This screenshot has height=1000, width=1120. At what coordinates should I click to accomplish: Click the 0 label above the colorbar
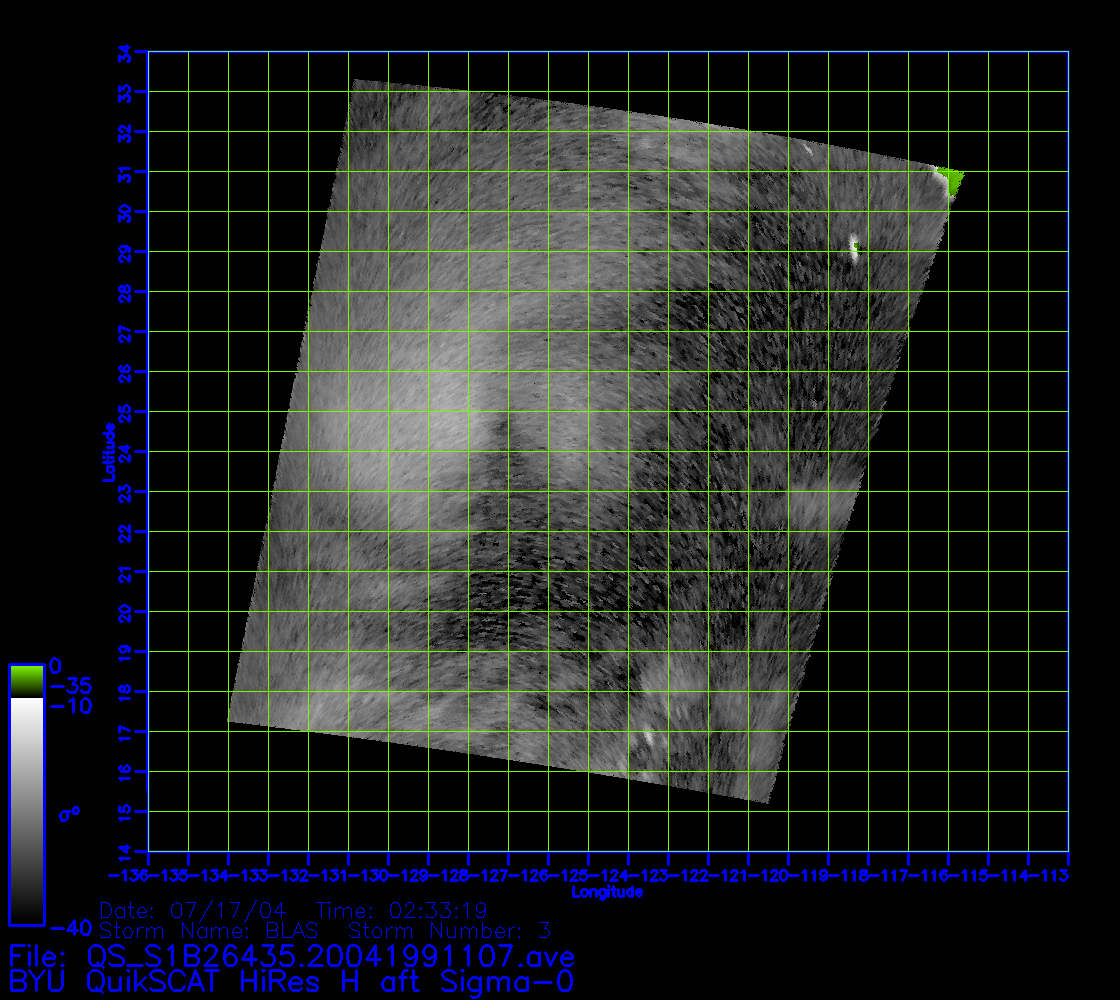click(x=56, y=665)
